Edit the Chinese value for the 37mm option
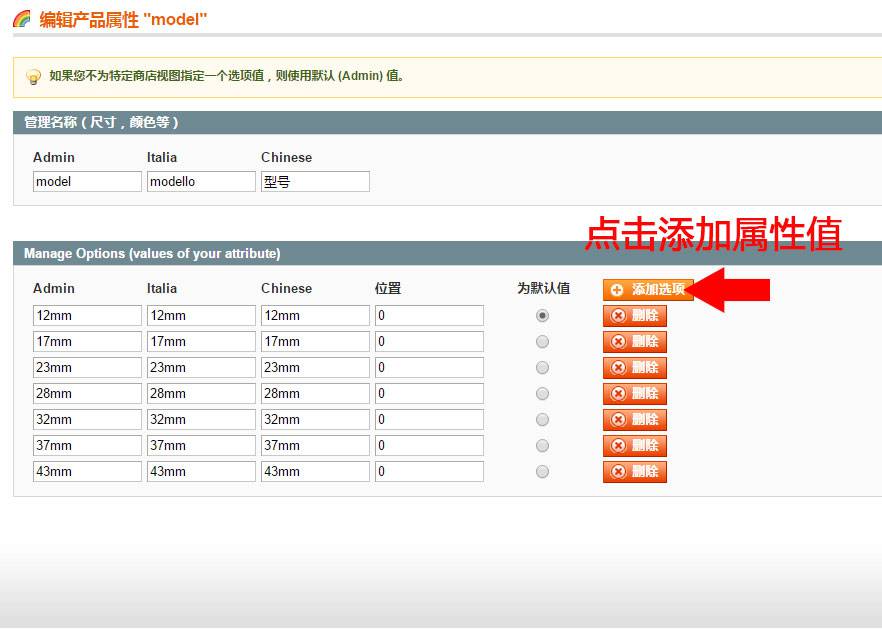The height and width of the screenshot is (630, 882). [315, 445]
